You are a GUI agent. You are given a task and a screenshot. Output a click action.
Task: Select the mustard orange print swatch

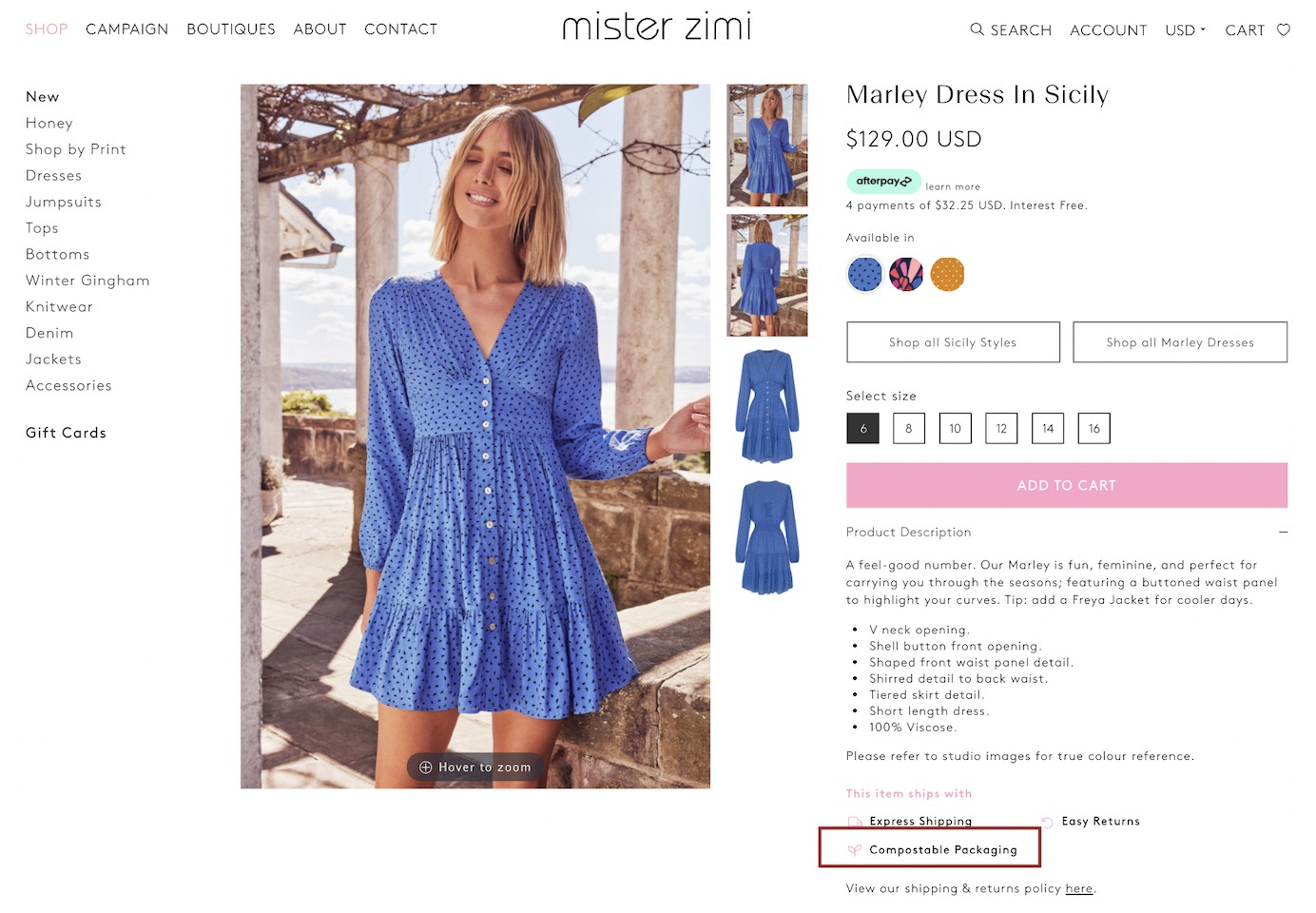pyautogui.click(x=947, y=275)
